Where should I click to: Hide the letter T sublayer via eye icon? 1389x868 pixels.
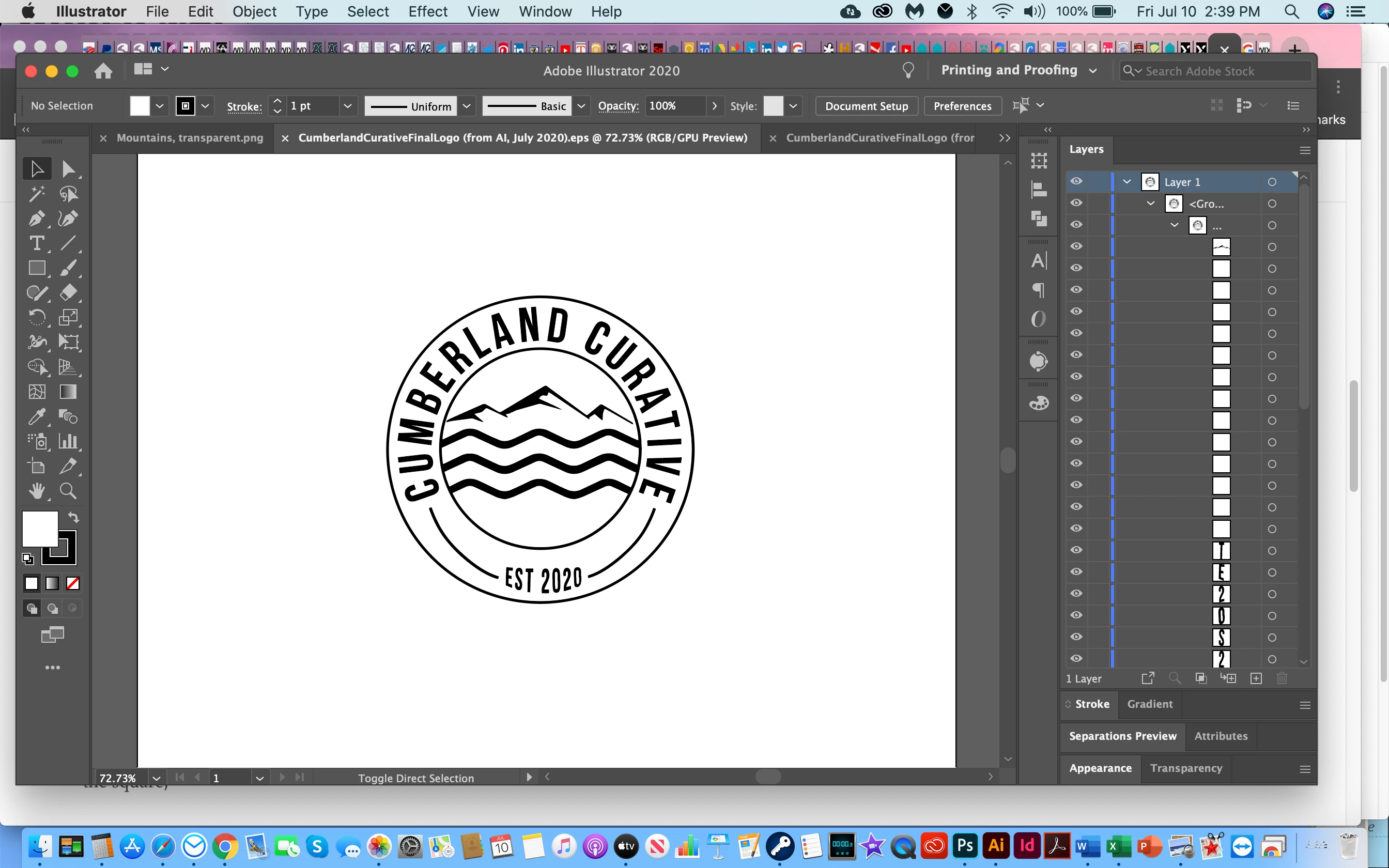(1076, 550)
